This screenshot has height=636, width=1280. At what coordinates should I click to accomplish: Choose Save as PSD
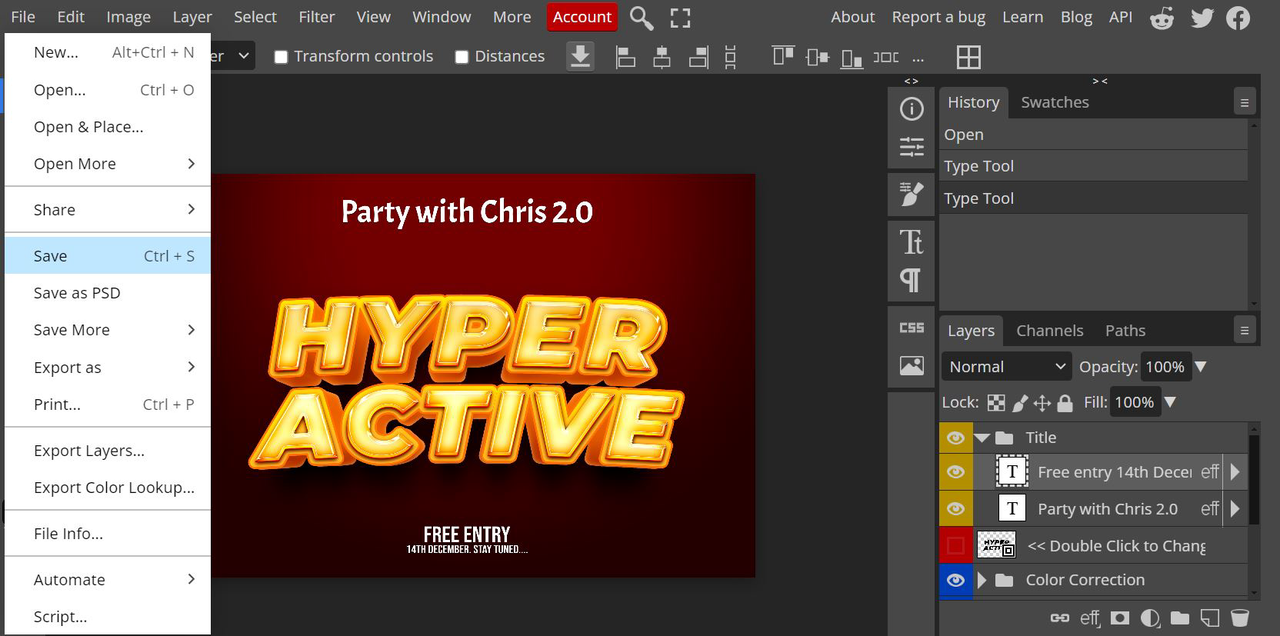pyautogui.click(x=108, y=293)
